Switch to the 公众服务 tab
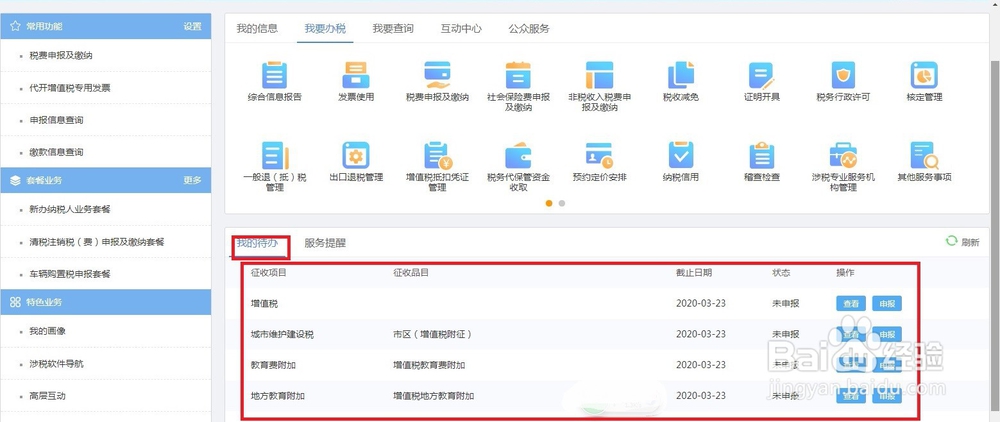 coord(529,29)
